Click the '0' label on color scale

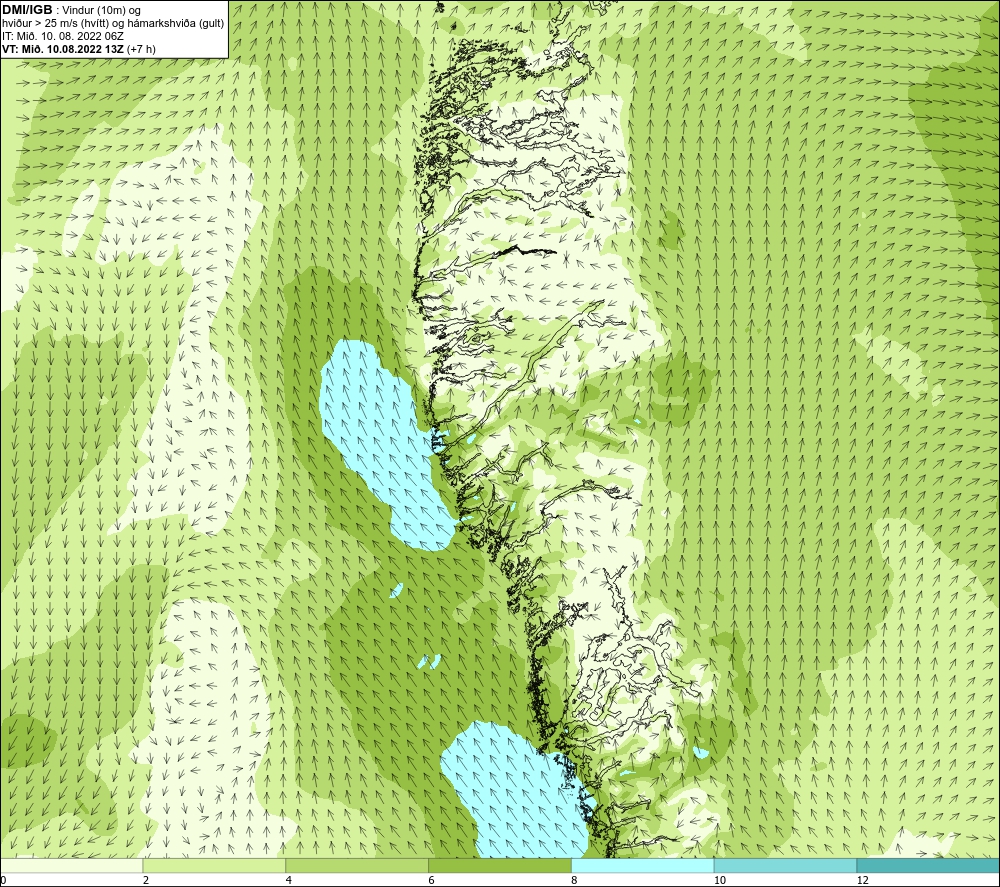coord(3,880)
